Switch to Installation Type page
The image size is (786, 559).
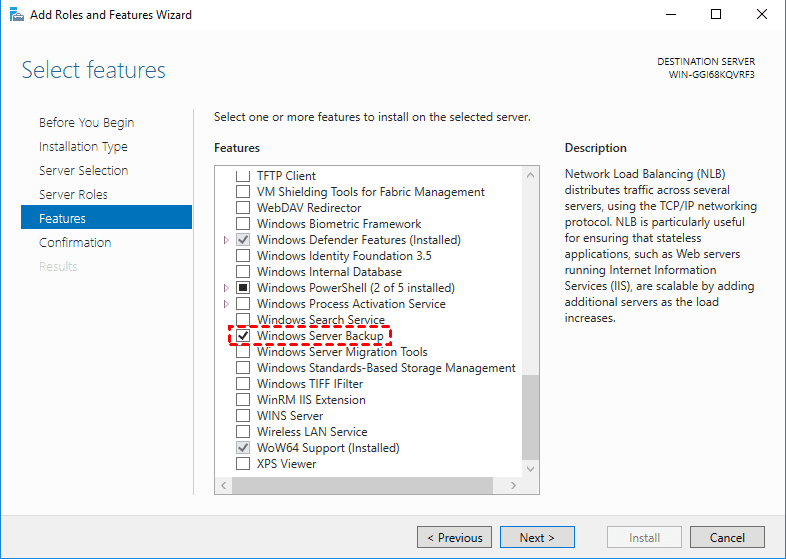click(x=83, y=146)
